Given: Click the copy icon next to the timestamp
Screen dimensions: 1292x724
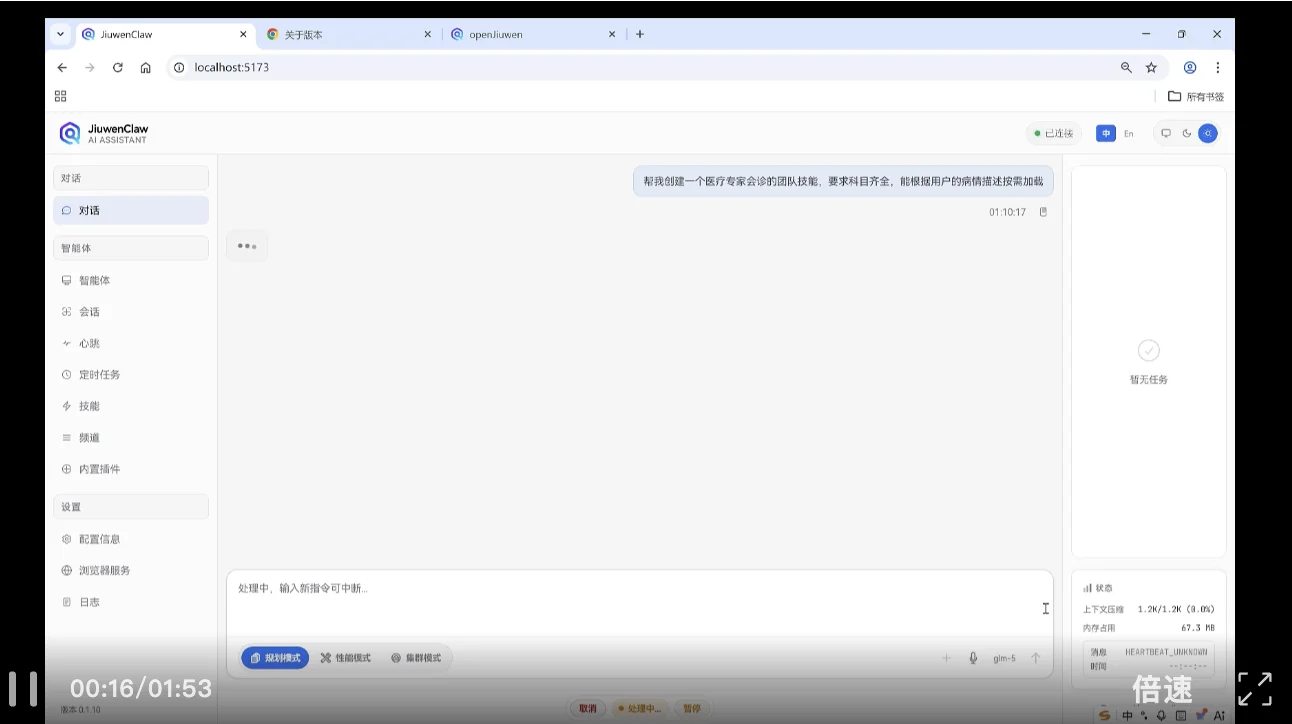Looking at the screenshot, I should coord(1042,211).
